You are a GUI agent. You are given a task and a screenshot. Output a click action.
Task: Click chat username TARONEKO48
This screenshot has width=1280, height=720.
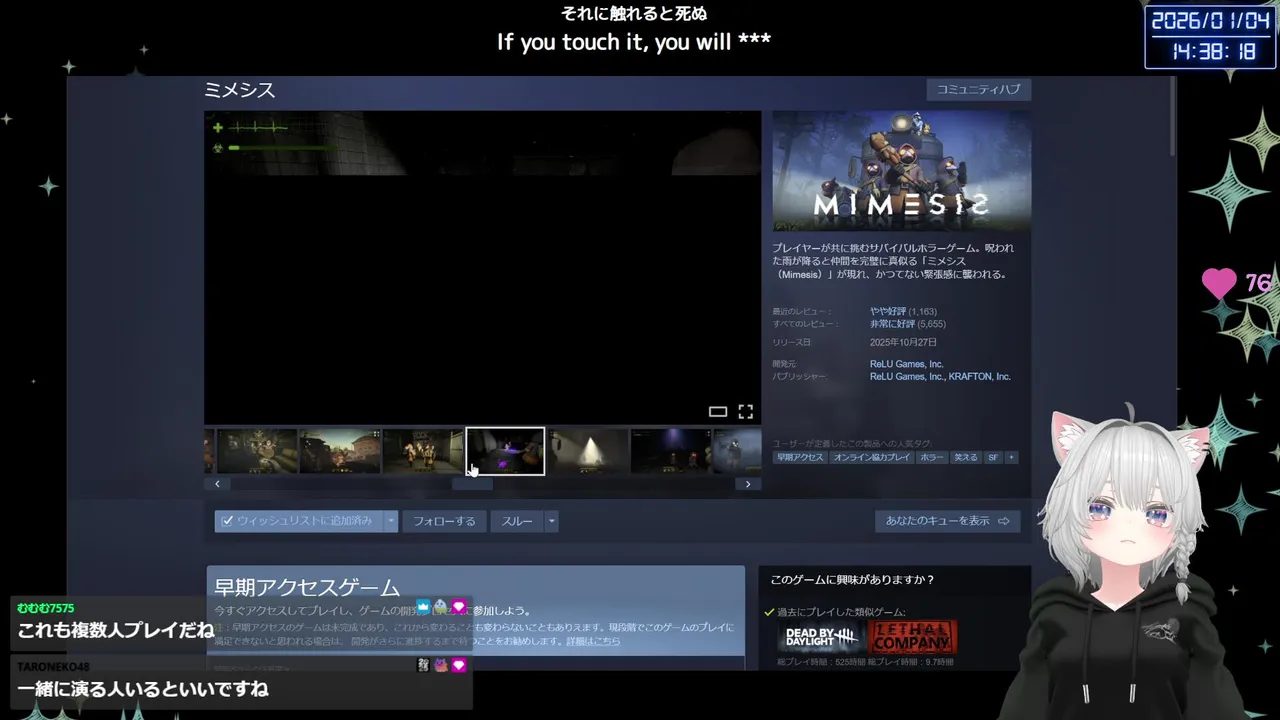tap(53, 666)
